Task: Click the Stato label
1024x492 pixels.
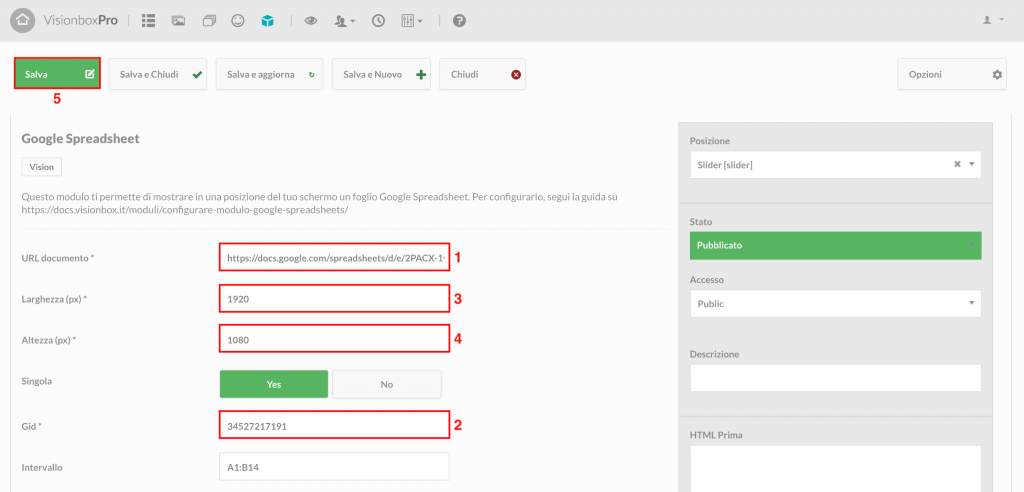Action: tap(701, 222)
